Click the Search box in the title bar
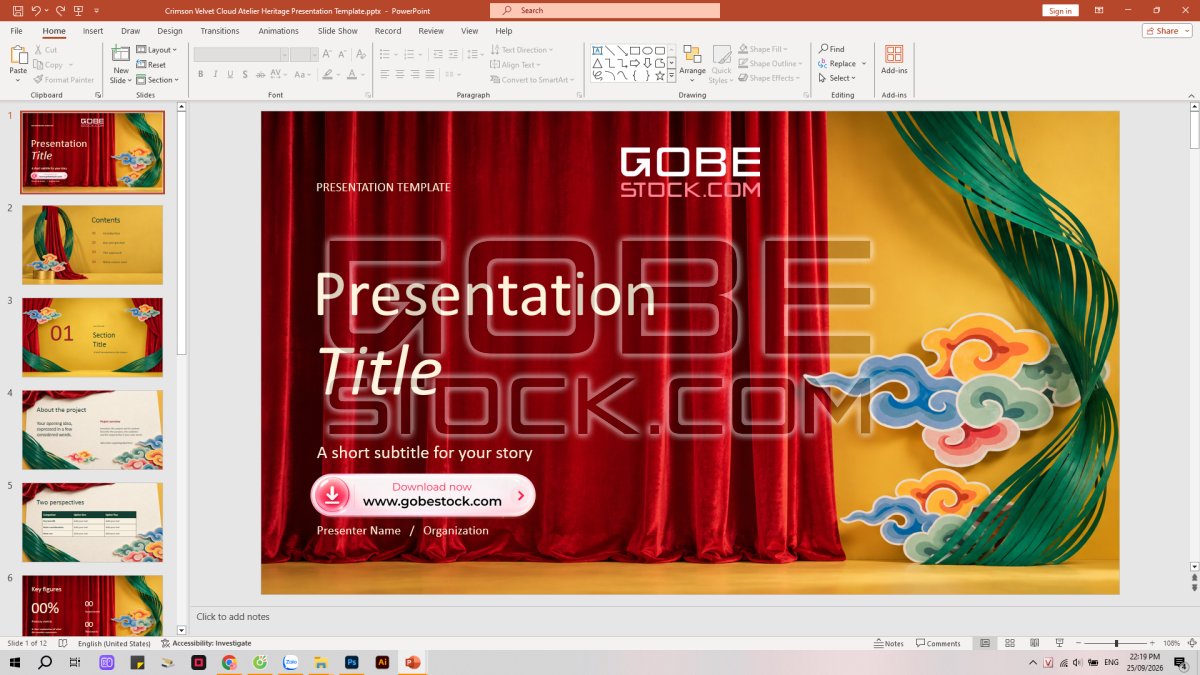 coord(605,10)
